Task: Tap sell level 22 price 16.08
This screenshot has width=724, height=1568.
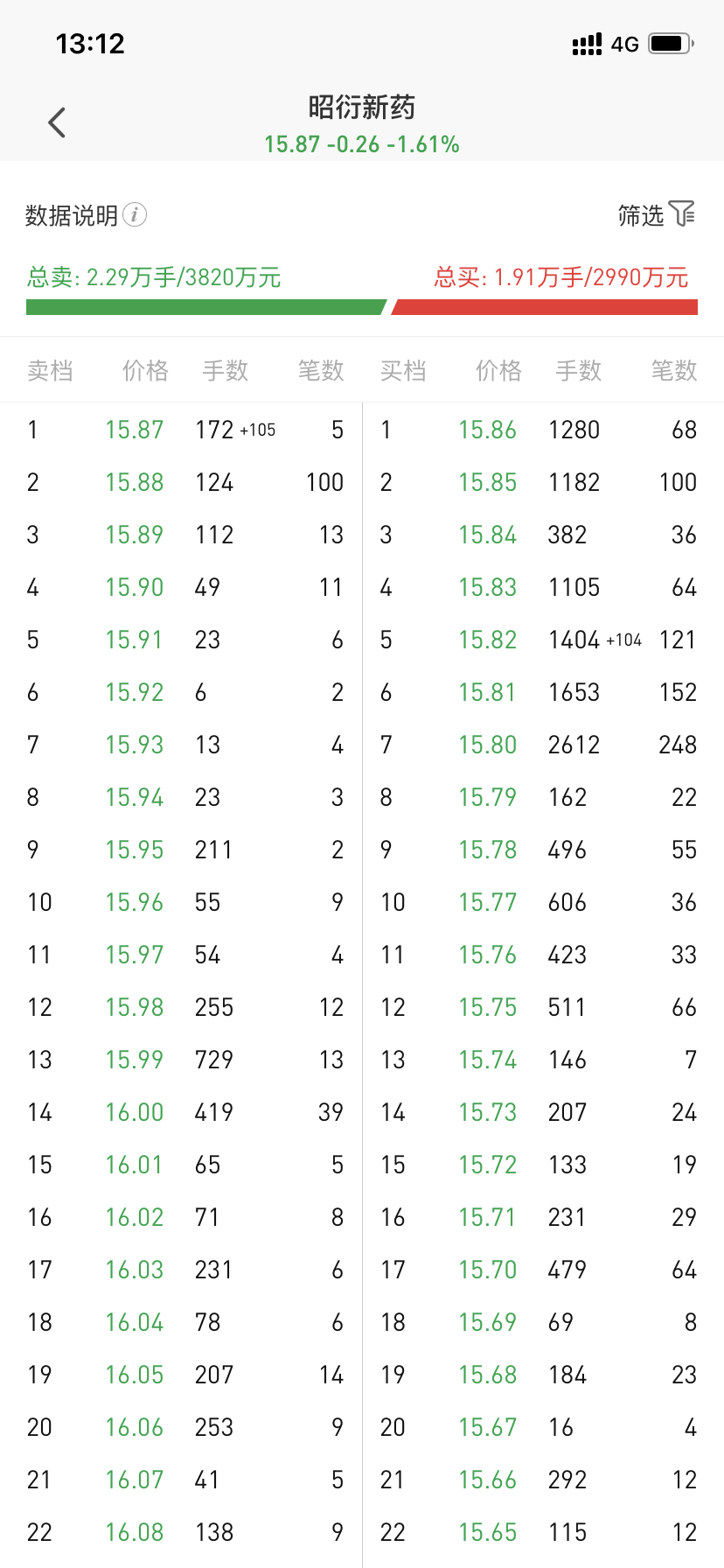Action: pos(135,1532)
